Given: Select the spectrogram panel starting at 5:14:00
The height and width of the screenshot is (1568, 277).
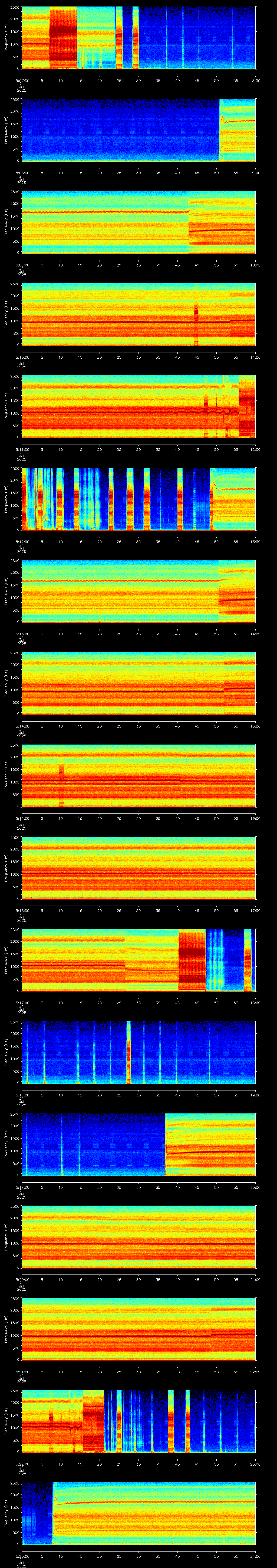Looking at the screenshot, I should pyautogui.click(x=139, y=683).
